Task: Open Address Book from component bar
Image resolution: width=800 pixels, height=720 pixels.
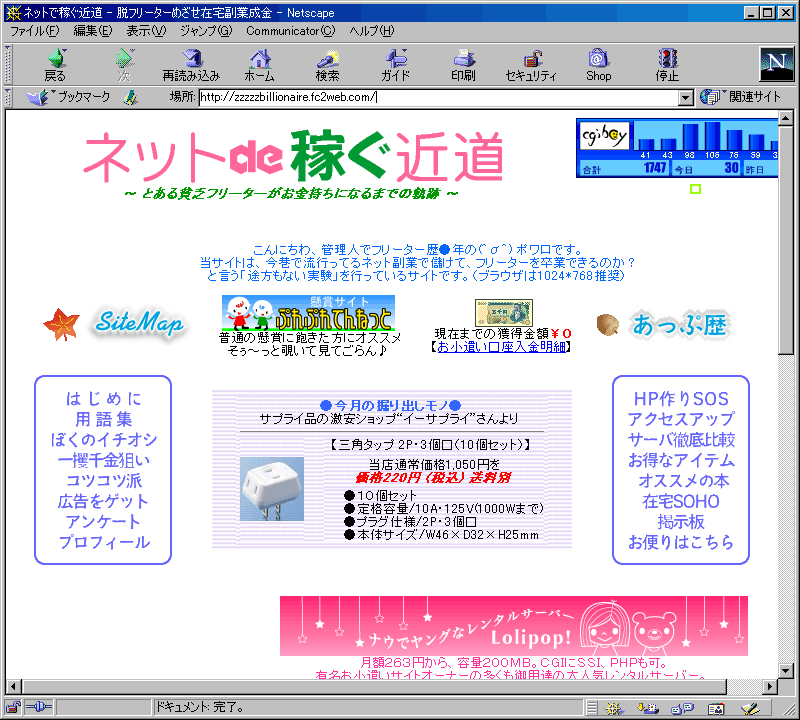Action: [716, 708]
